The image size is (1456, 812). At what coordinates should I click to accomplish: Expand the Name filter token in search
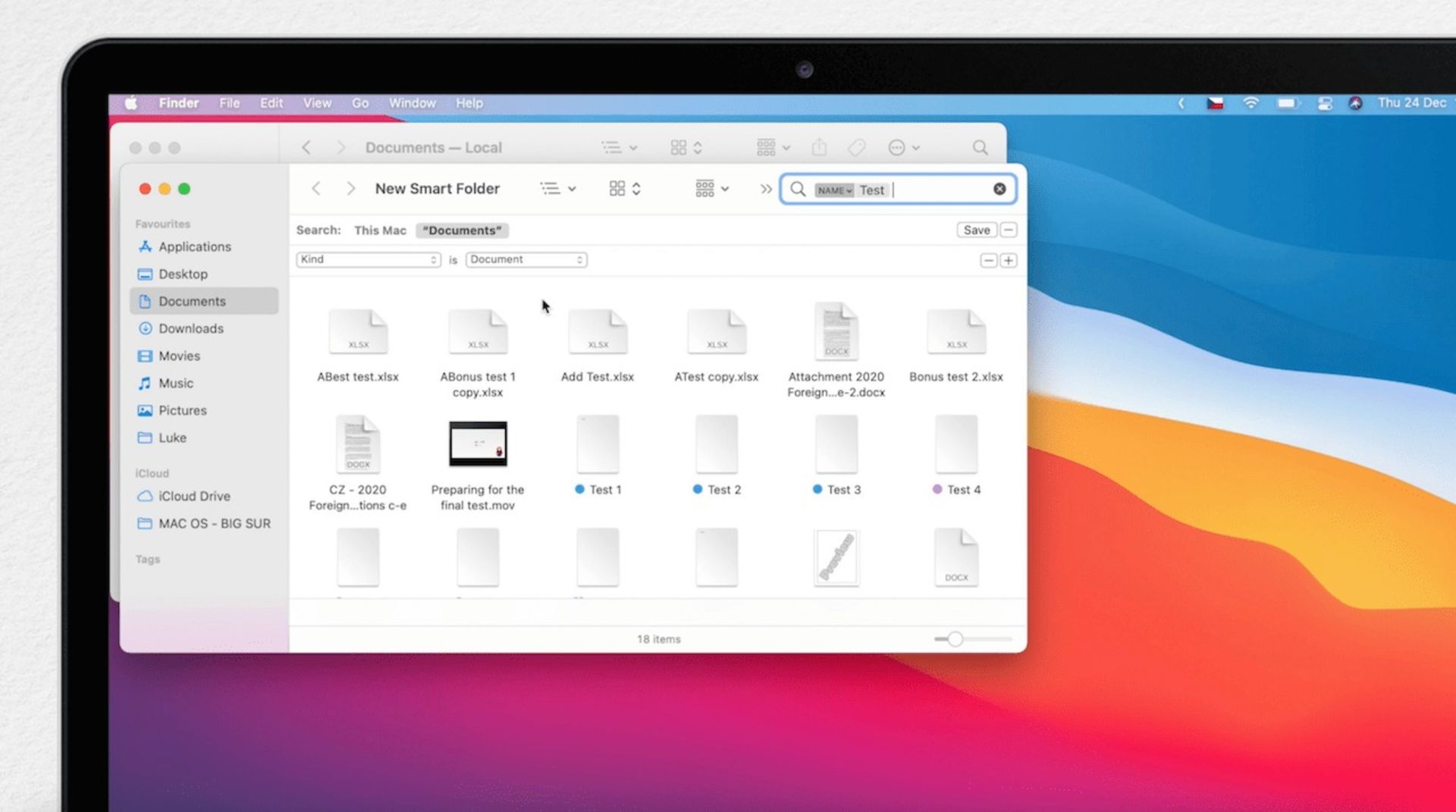tap(834, 190)
